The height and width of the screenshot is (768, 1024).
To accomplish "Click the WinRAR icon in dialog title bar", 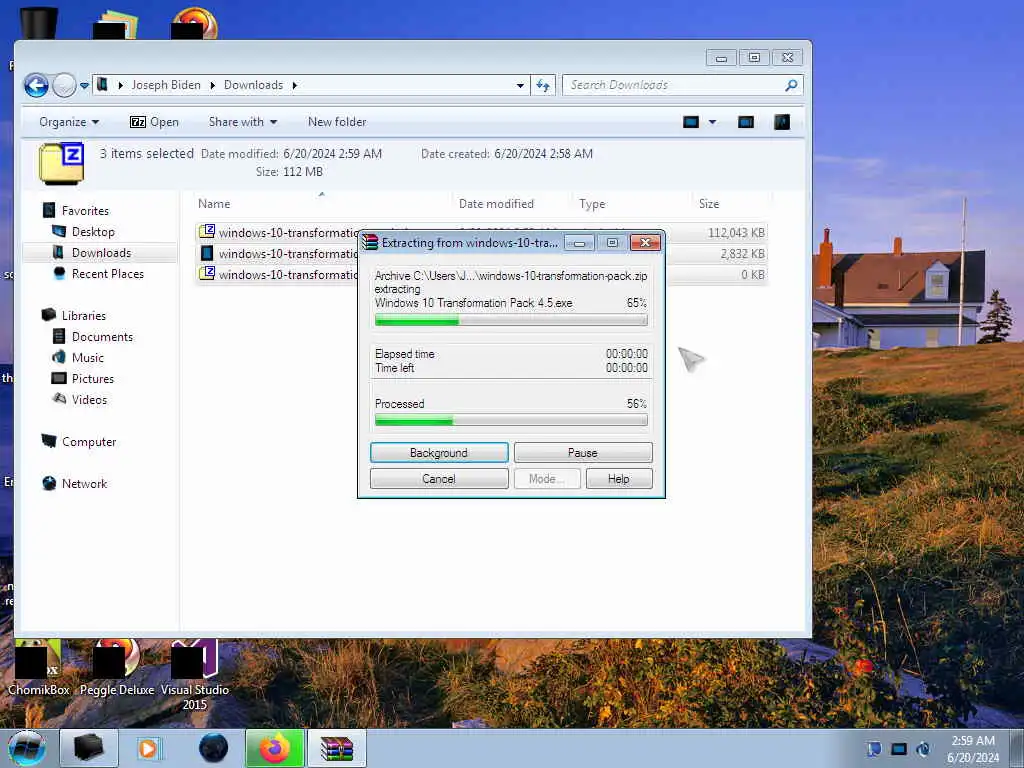I will [370, 242].
